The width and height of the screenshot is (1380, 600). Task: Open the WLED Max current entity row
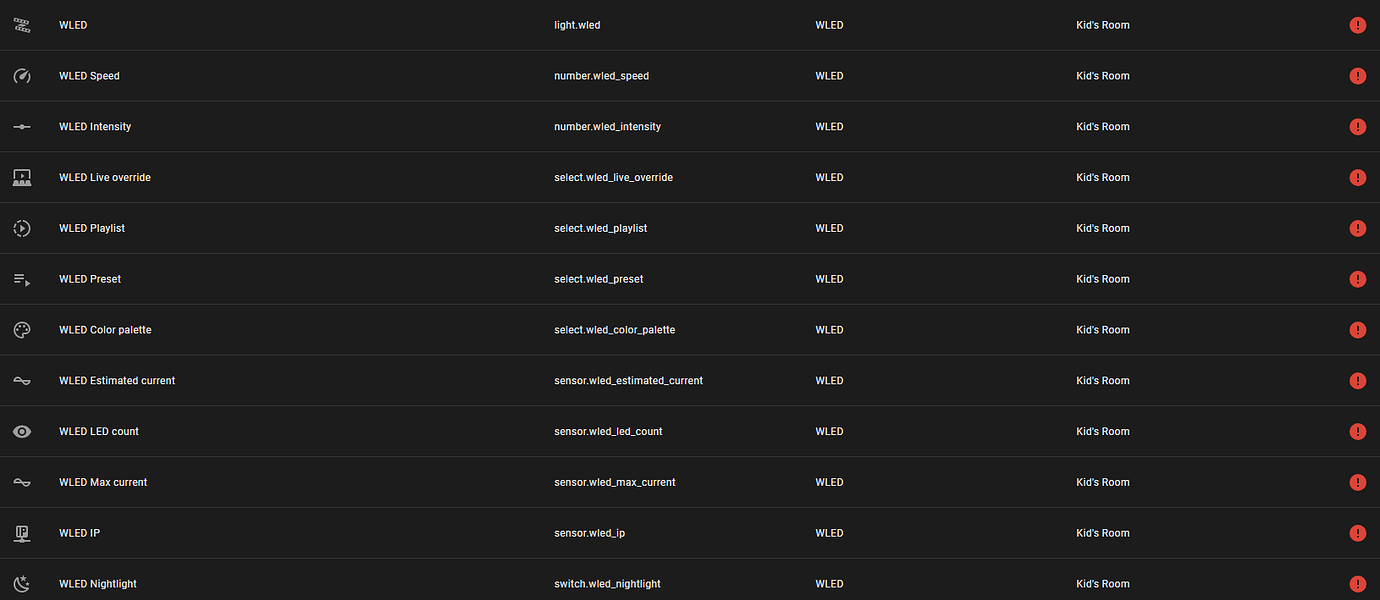[103, 482]
